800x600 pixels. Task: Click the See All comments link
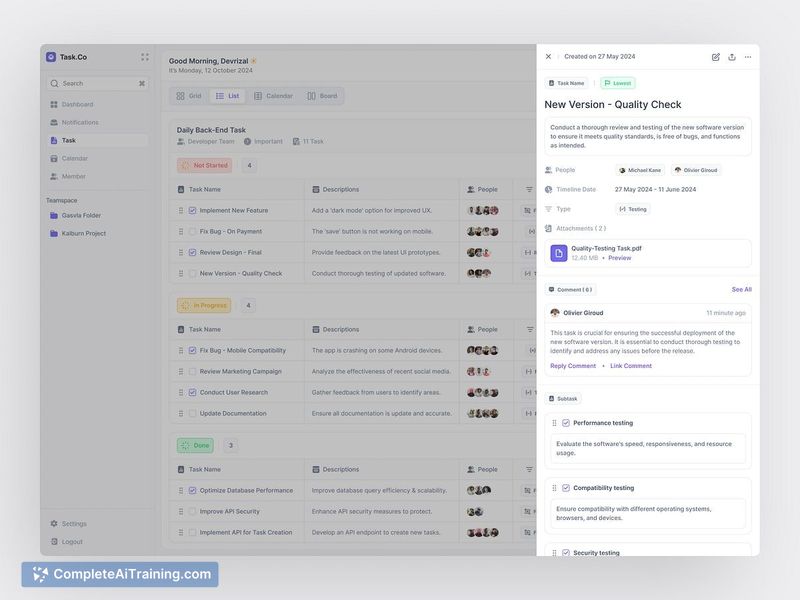(x=741, y=290)
